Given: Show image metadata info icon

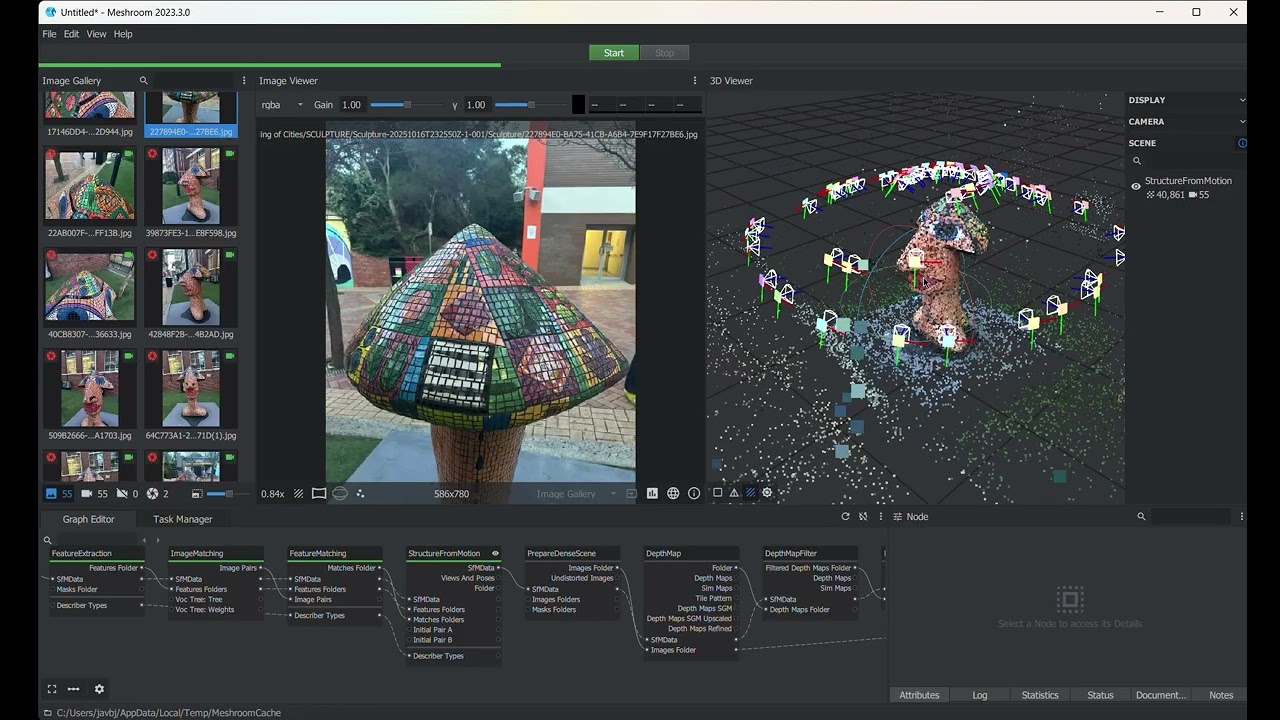Looking at the screenshot, I should [x=694, y=493].
